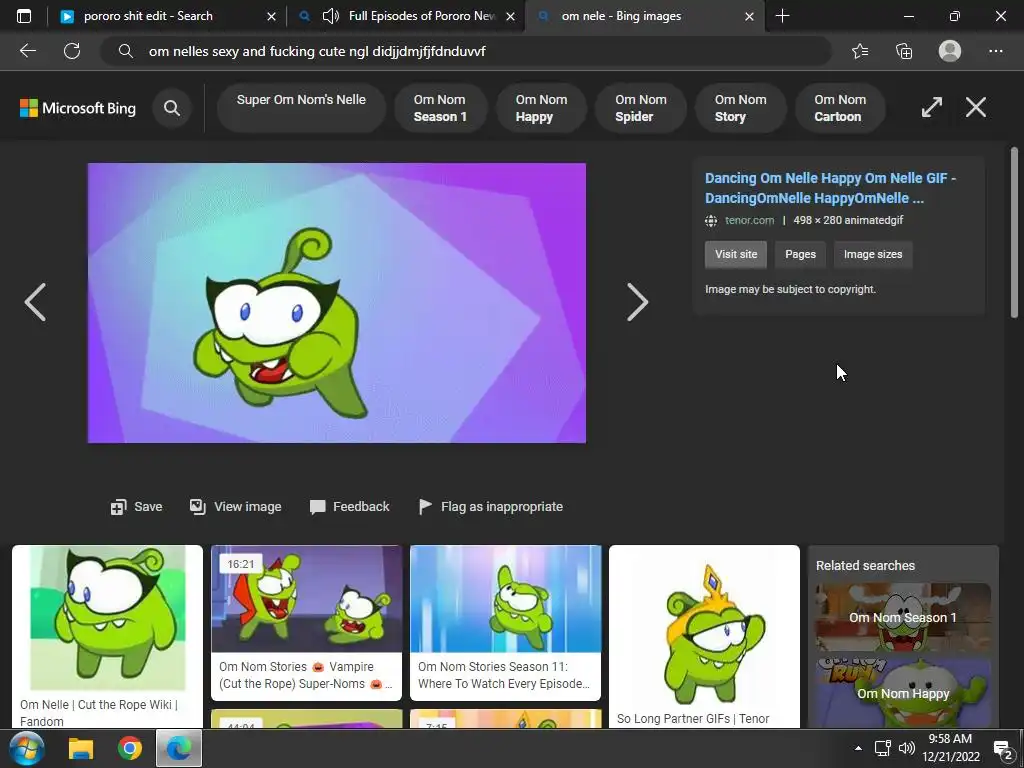Expand image viewer to full view
Image resolution: width=1024 pixels, height=768 pixels.
point(932,107)
